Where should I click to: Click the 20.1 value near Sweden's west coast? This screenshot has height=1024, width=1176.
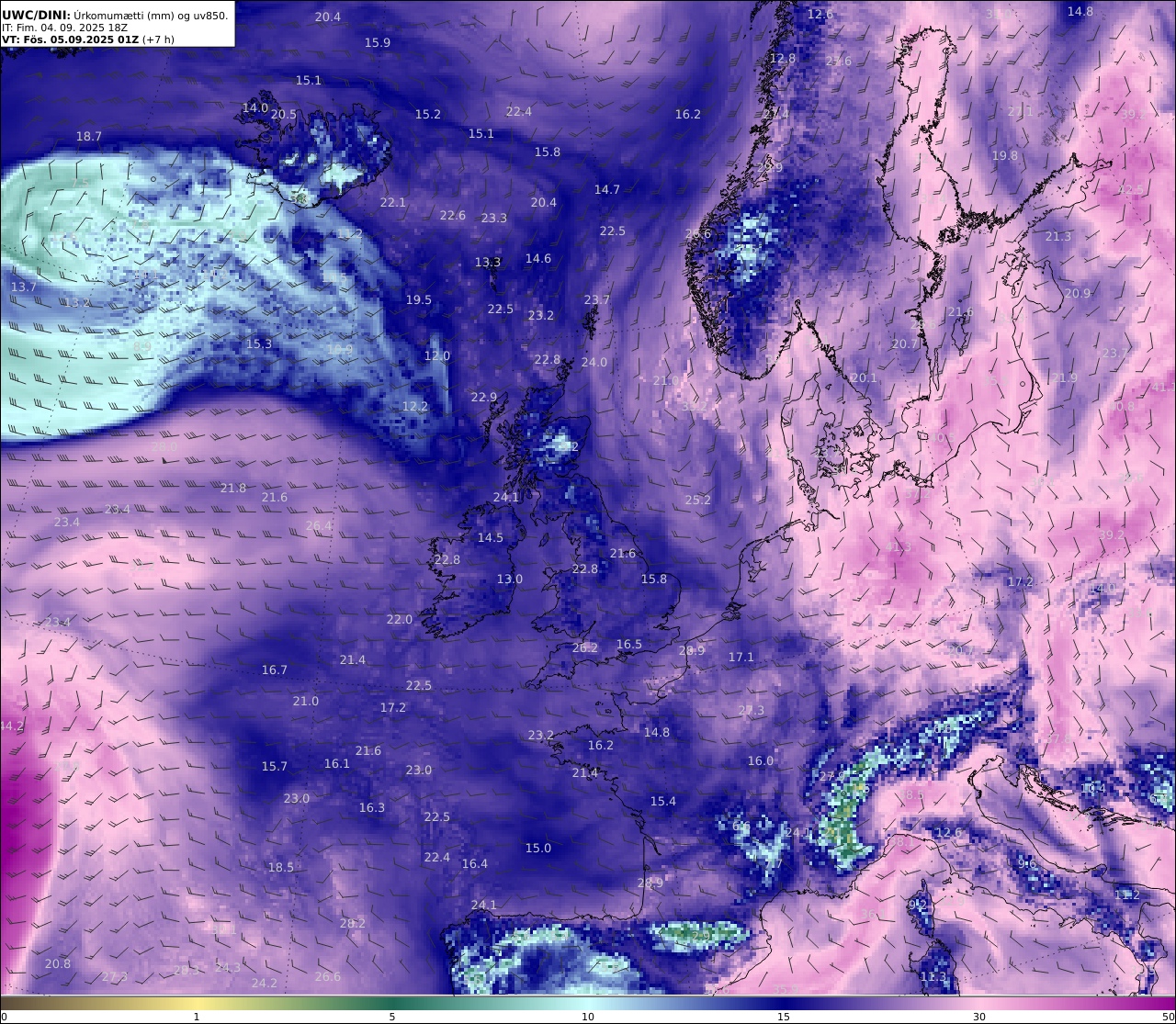[865, 378]
